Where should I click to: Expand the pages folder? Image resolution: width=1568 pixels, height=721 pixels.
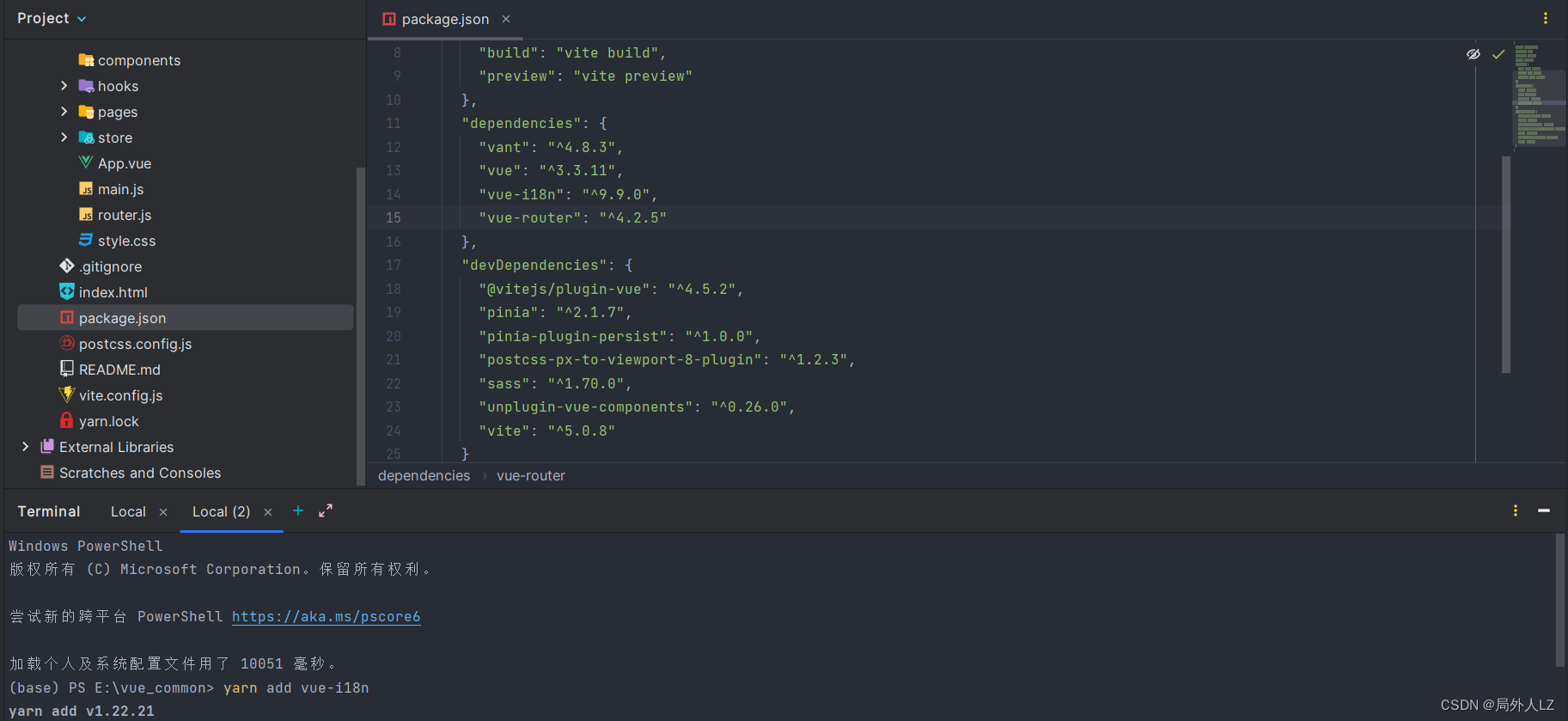(64, 112)
